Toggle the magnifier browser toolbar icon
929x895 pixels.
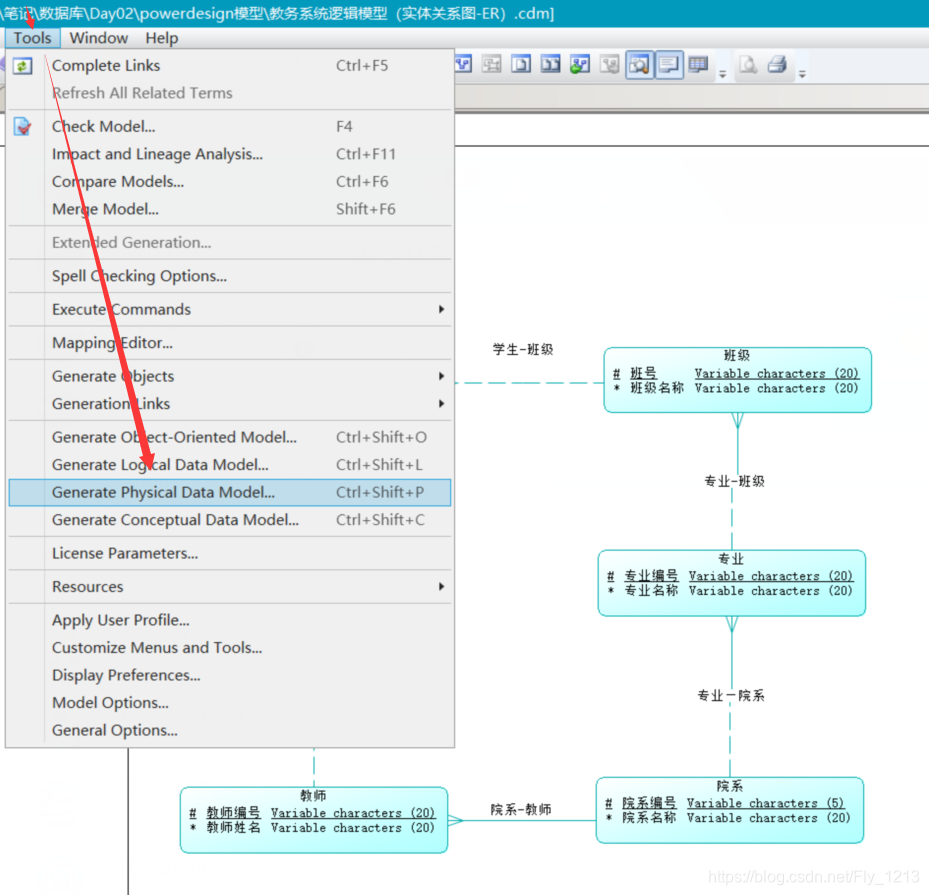click(x=640, y=65)
